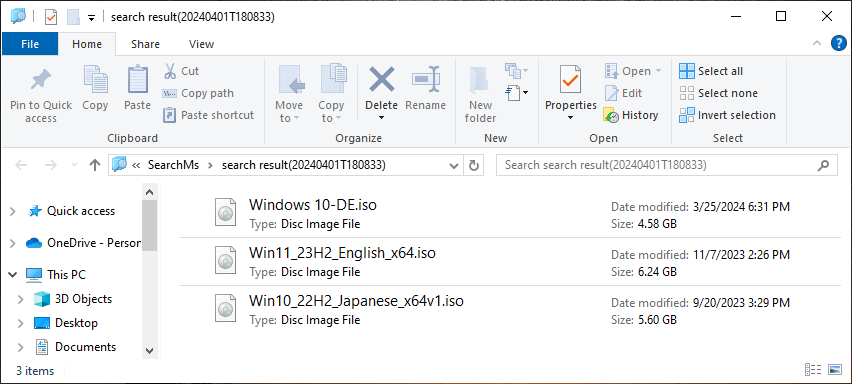Click Select all
Image resolution: width=852 pixels, height=384 pixels.
pyautogui.click(x=711, y=71)
